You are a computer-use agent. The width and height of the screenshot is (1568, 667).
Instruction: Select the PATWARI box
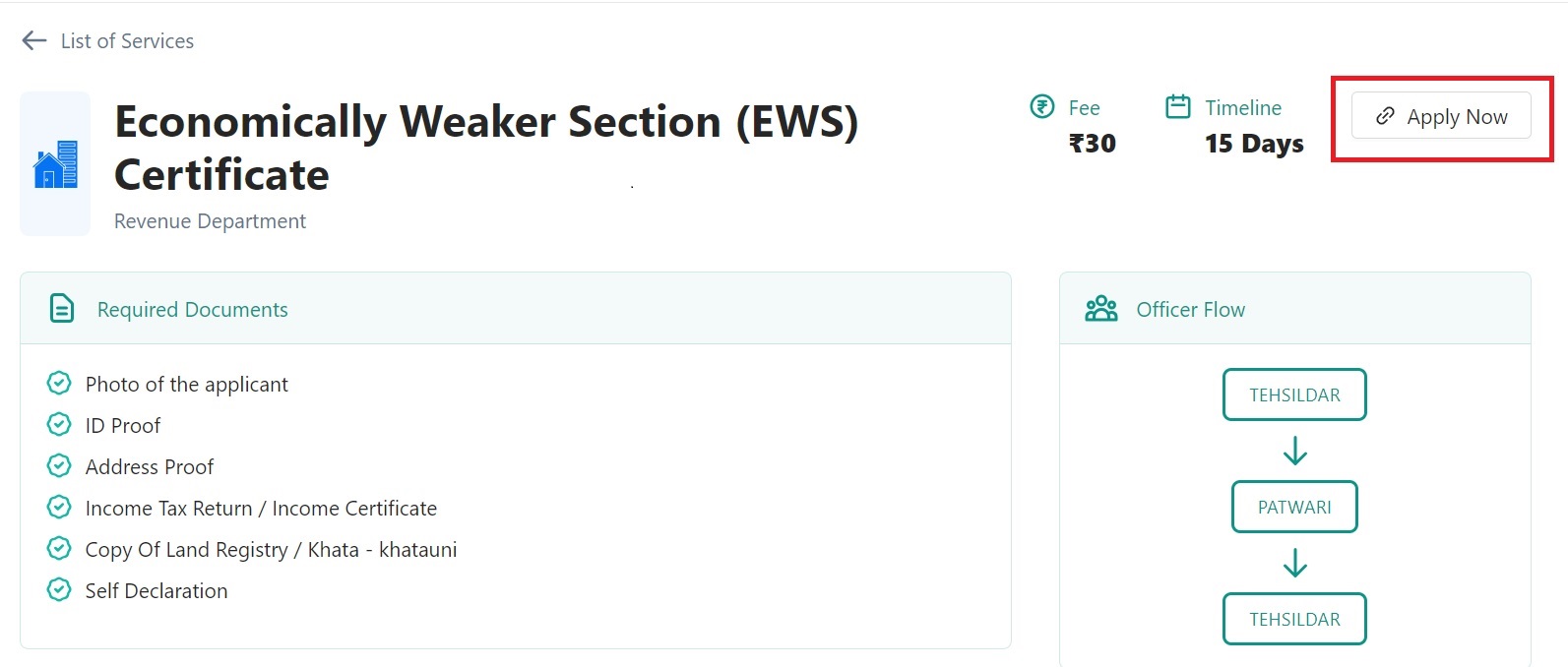1294,507
